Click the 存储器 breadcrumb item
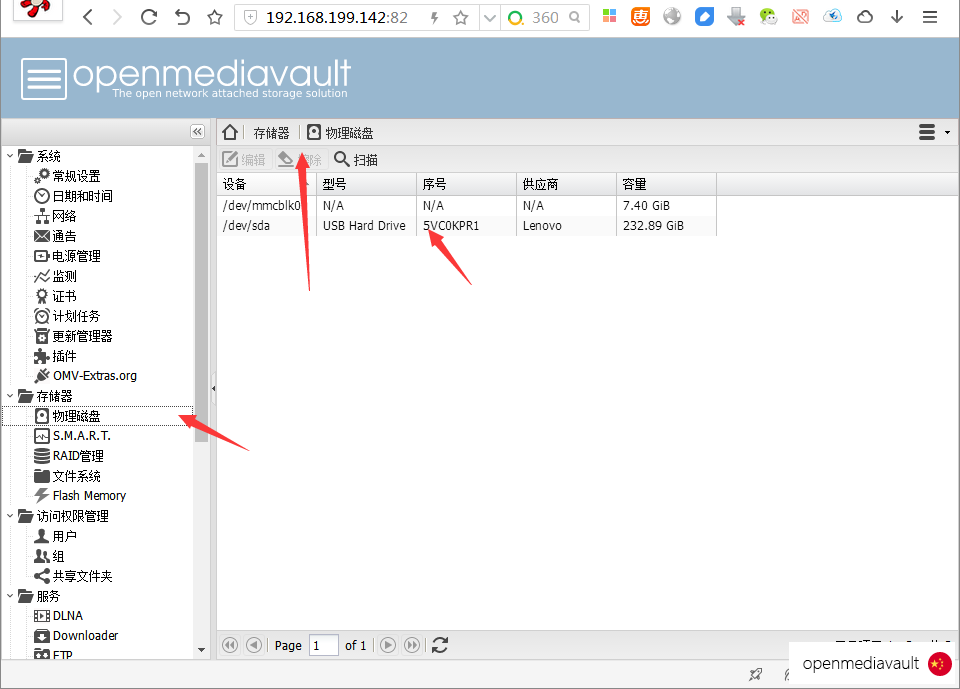Screen dimensions: 960x689 click(x=271, y=133)
